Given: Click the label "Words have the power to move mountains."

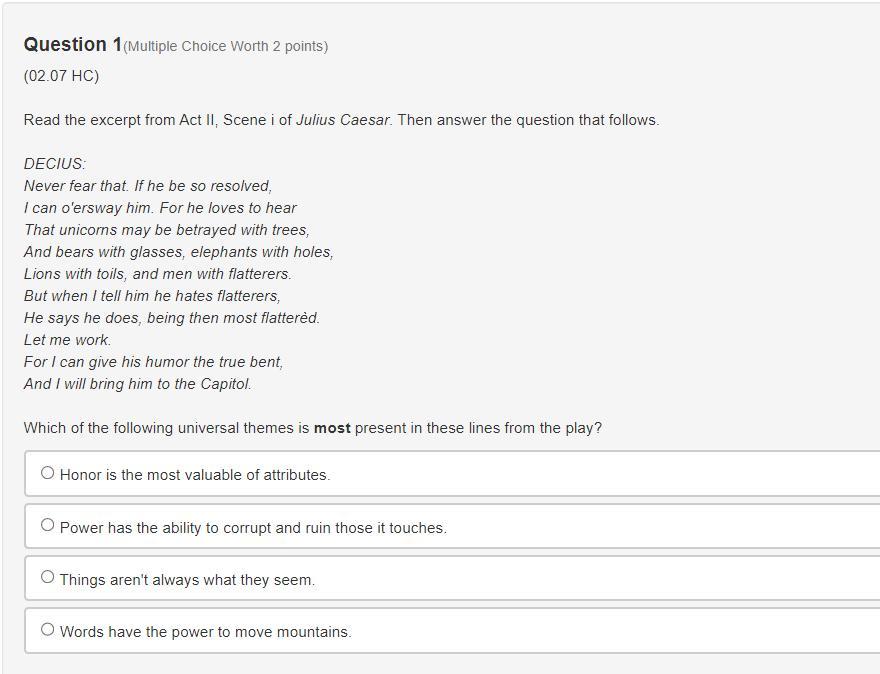Looking at the screenshot, I should coord(205,632).
